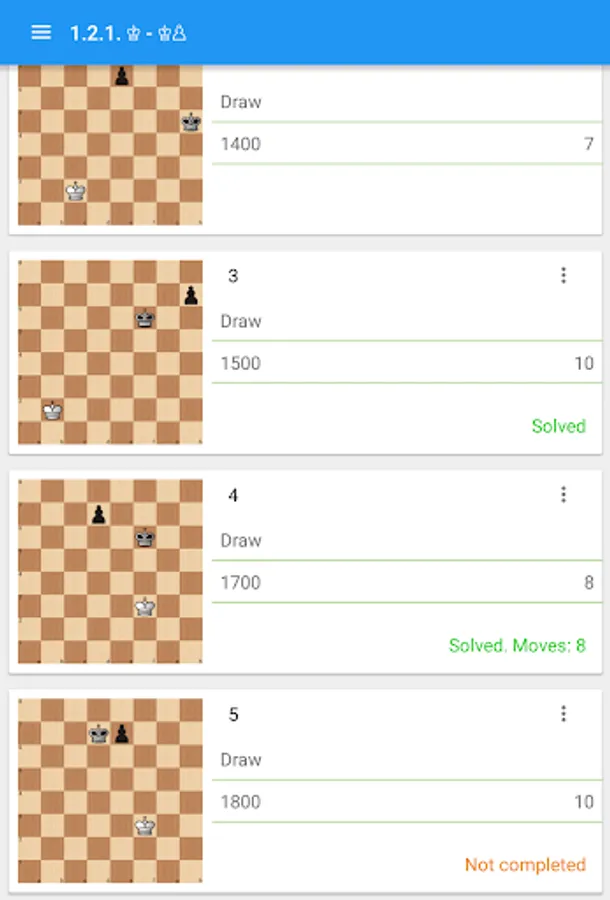
Task: Open puzzle 3 chessboard thumbnail
Action: tap(110, 352)
